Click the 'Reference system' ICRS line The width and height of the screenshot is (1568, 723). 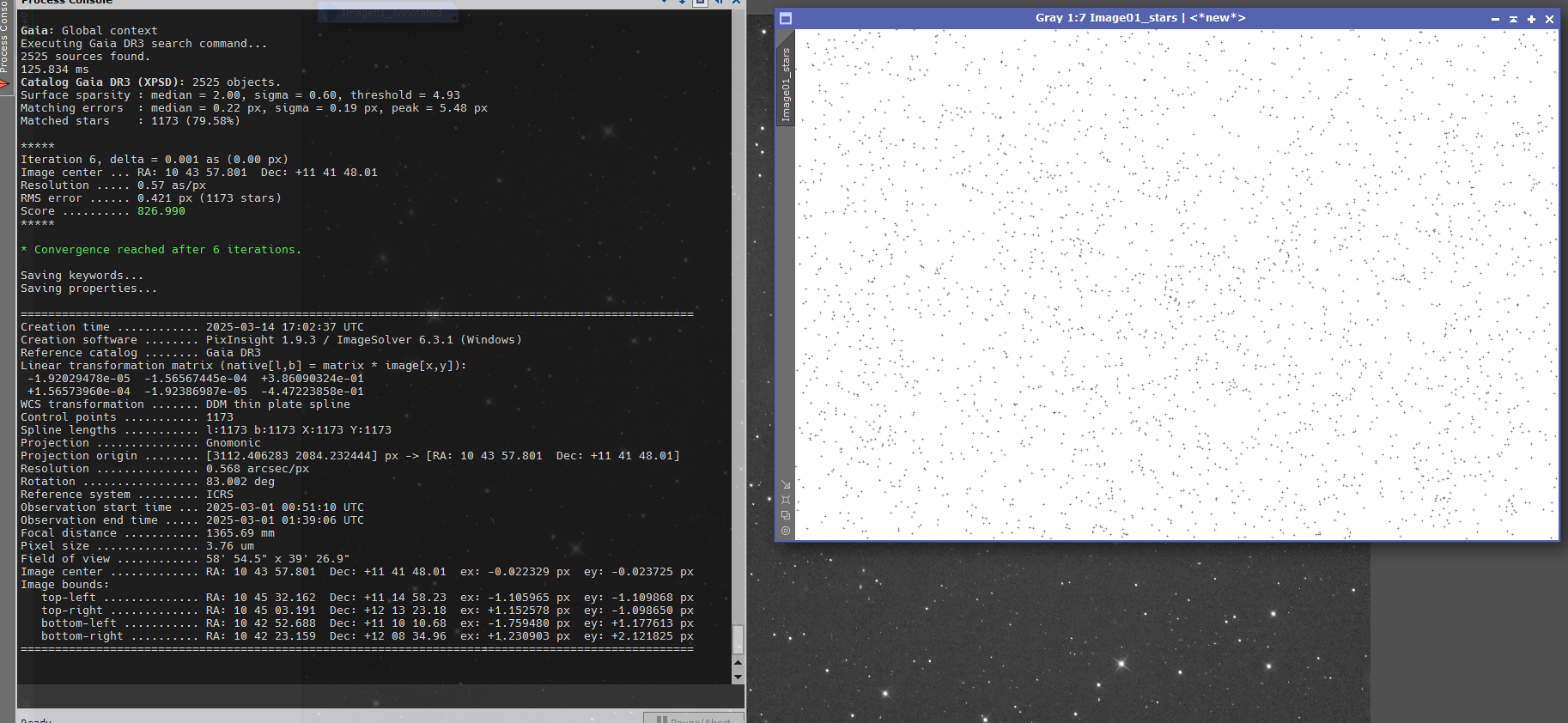point(126,495)
